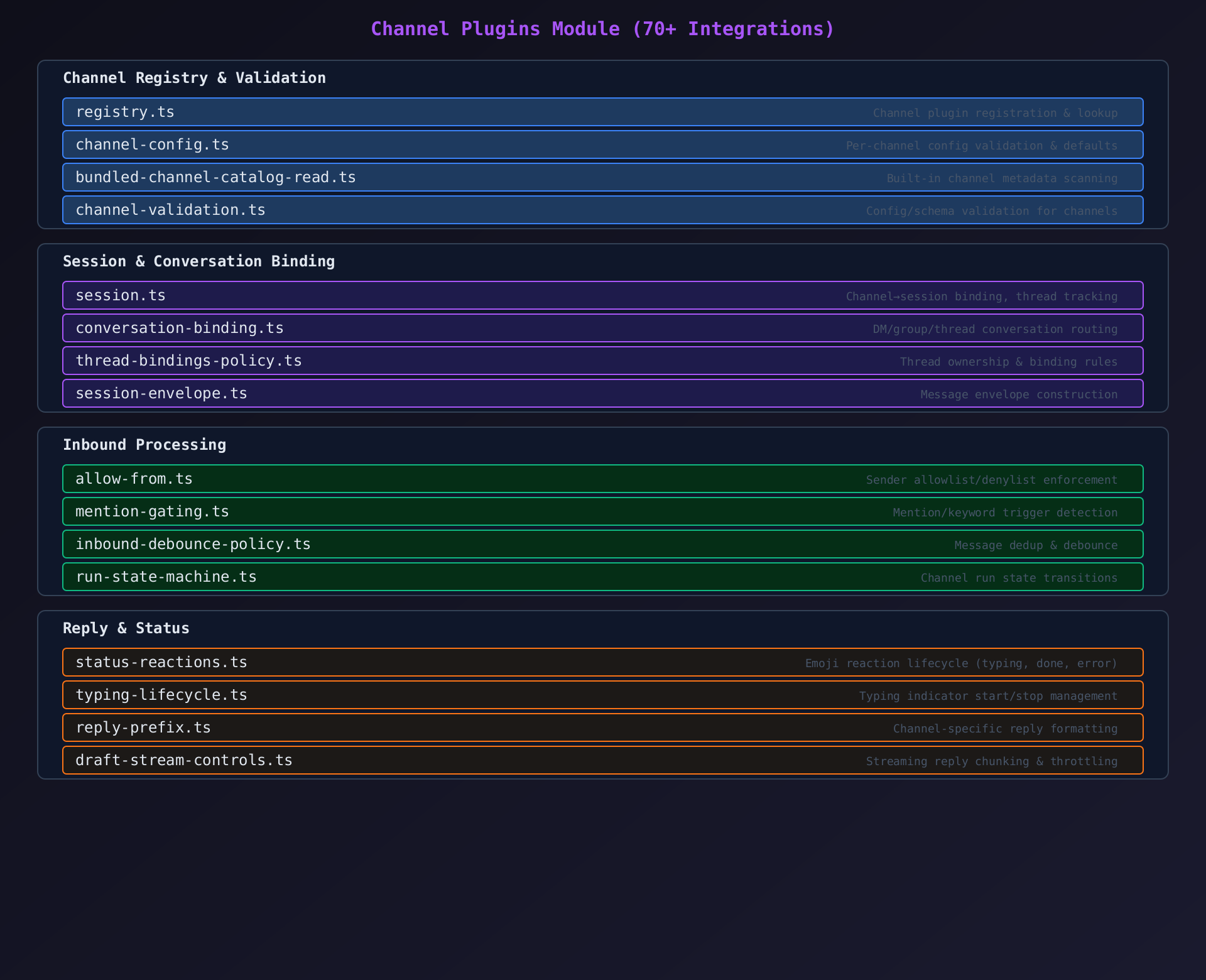Click the registry.ts file row
Image resolution: width=1206 pixels, height=980 pixels.
602,112
